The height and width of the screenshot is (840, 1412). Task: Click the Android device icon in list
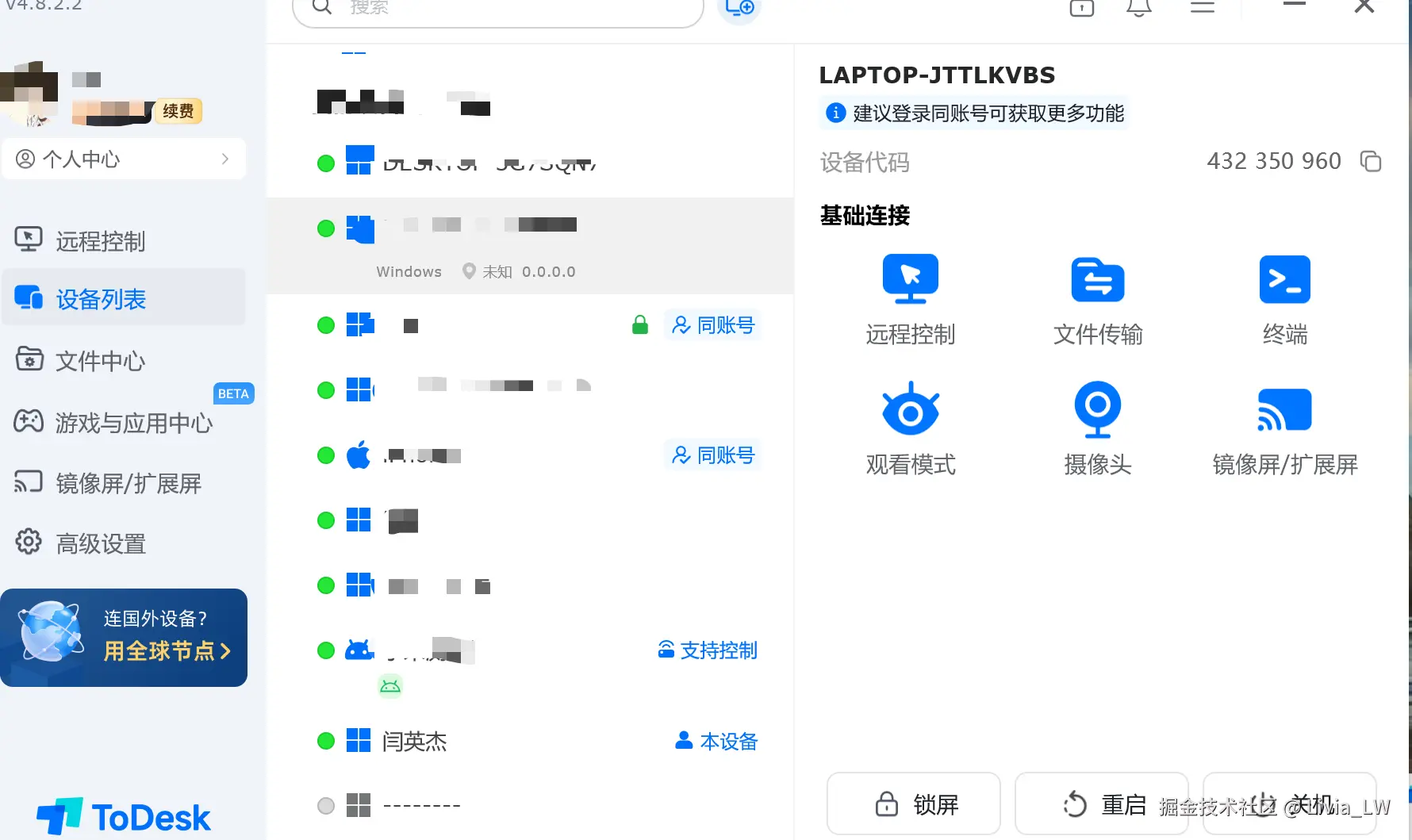359,650
